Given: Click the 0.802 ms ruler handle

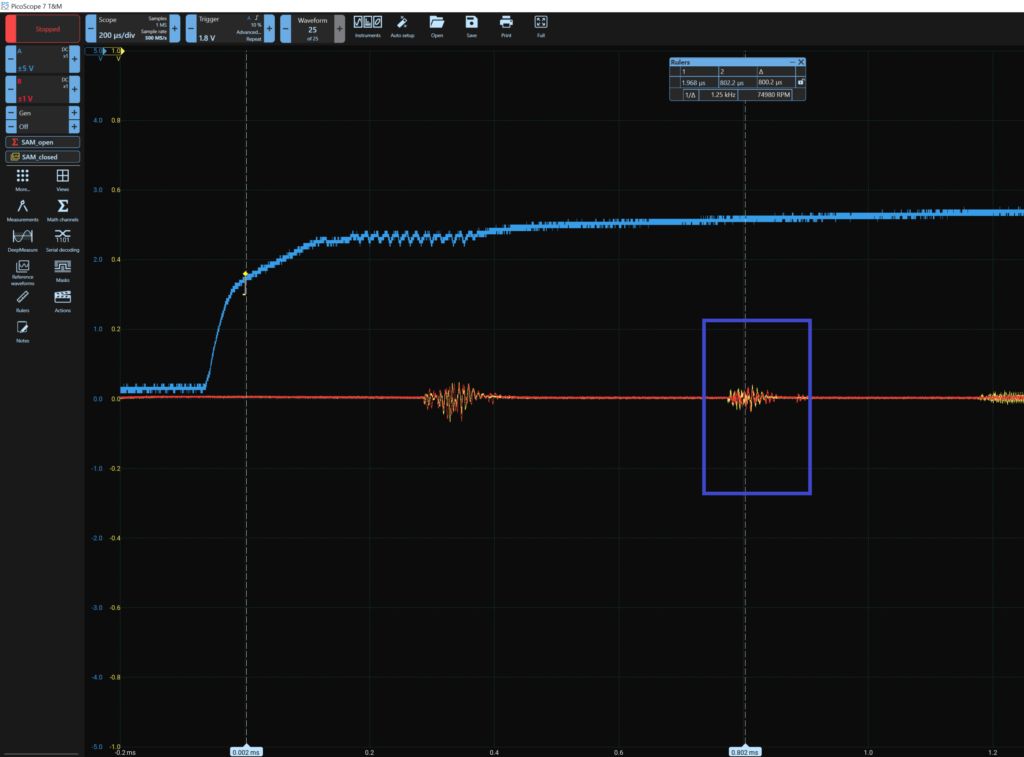Looking at the screenshot, I should (745, 751).
